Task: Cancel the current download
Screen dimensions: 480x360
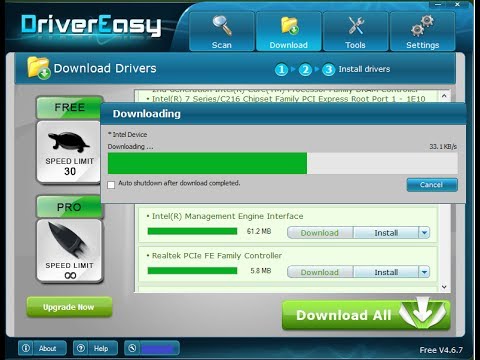Action: click(x=432, y=185)
